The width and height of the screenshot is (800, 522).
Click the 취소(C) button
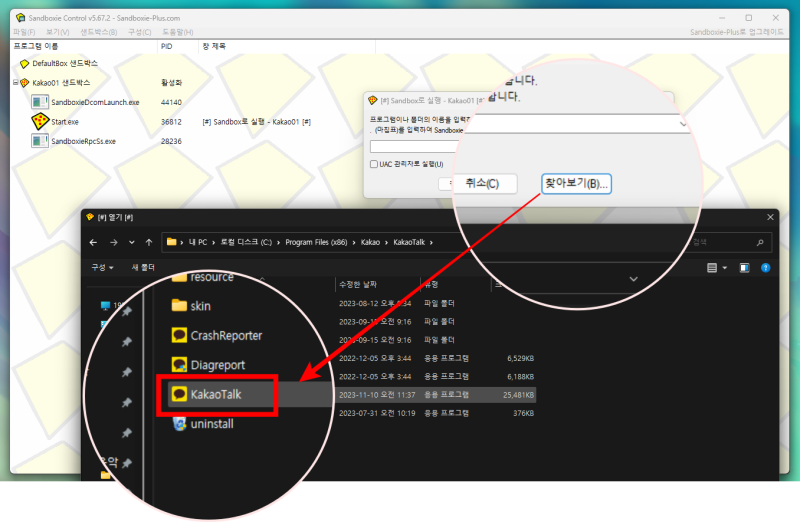[x=482, y=184]
